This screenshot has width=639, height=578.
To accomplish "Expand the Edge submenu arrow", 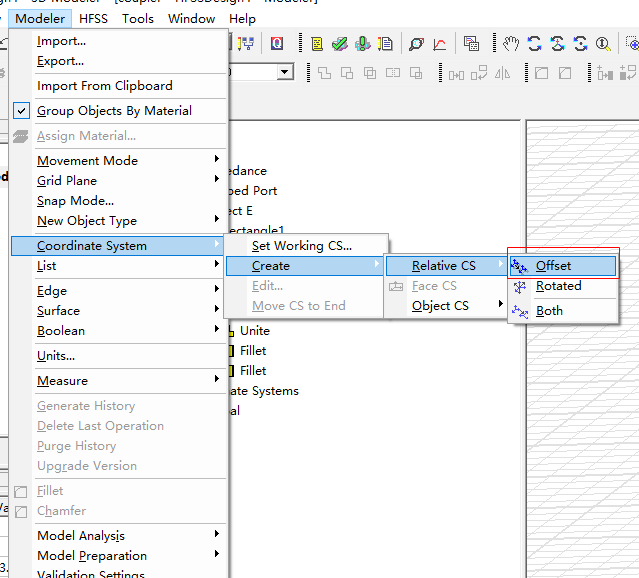I will (x=217, y=289).
